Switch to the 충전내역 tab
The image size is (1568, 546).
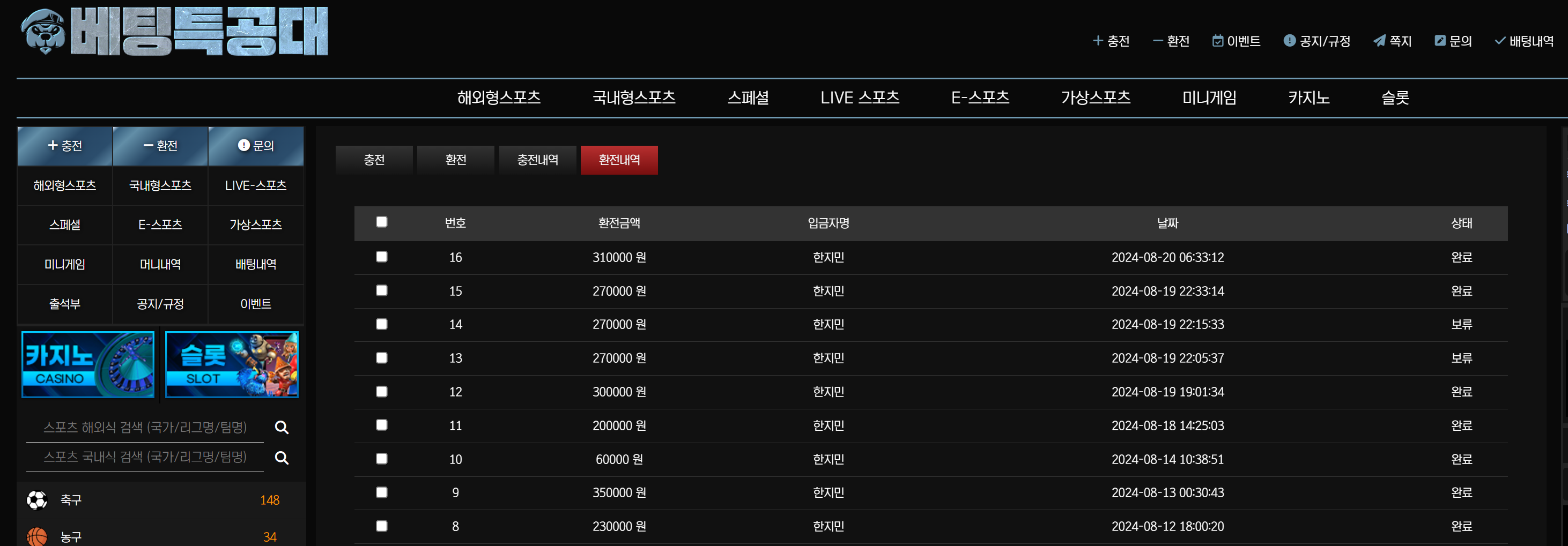pyautogui.click(x=537, y=160)
